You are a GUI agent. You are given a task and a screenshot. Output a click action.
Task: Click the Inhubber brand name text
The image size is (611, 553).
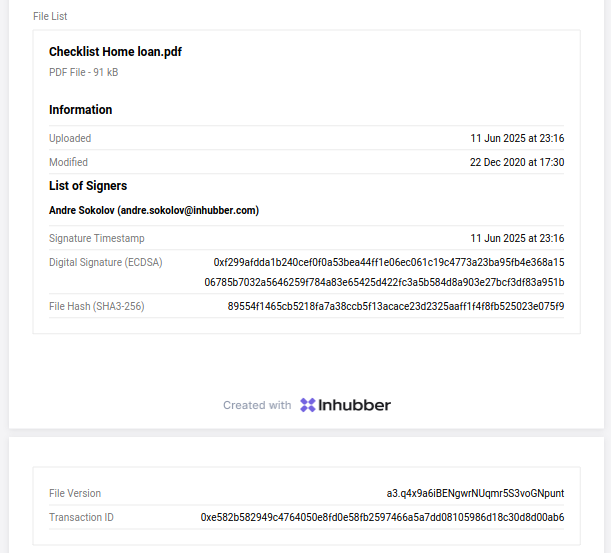pyautogui.click(x=356, y=405)
